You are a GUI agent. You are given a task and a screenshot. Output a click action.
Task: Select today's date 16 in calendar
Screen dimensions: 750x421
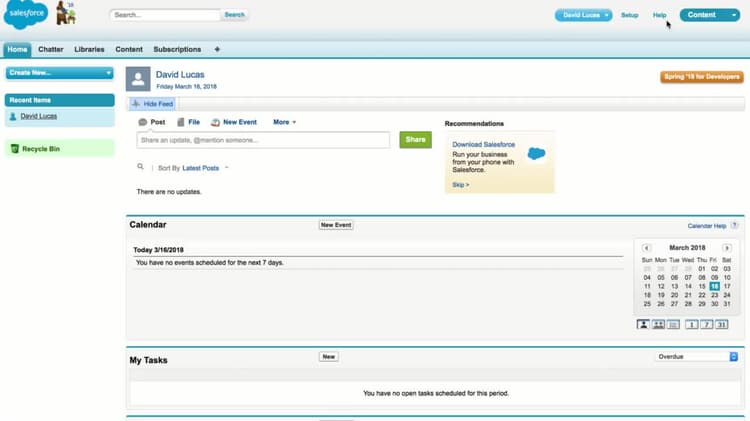714,286
